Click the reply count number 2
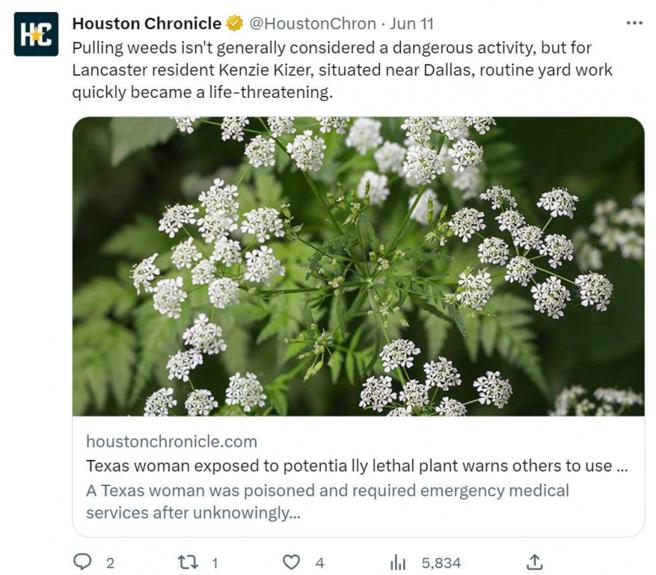Viewport: 656px width, 575px height. 110,563
